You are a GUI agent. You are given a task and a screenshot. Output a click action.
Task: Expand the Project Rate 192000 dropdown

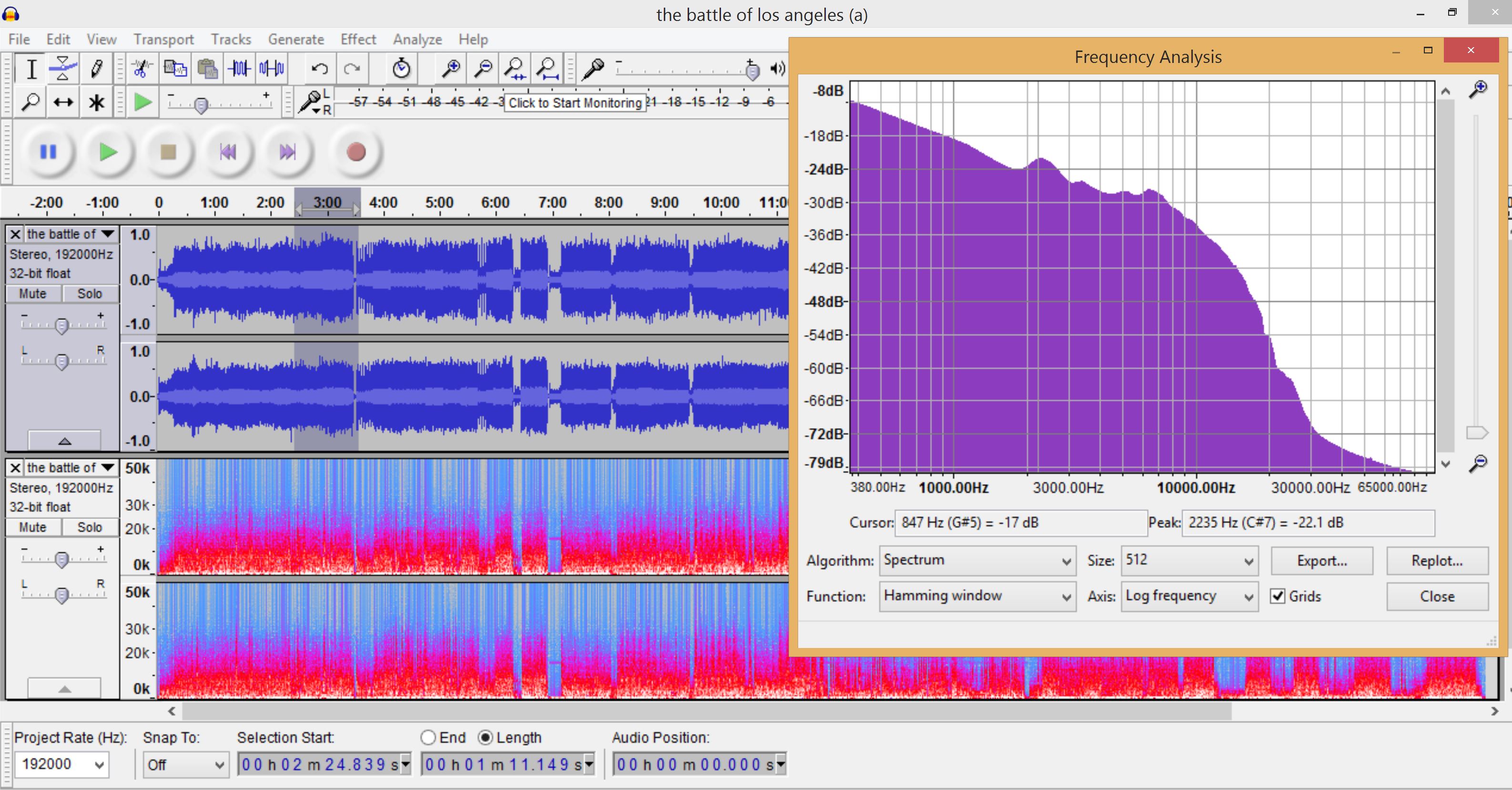tap(61, 764)
